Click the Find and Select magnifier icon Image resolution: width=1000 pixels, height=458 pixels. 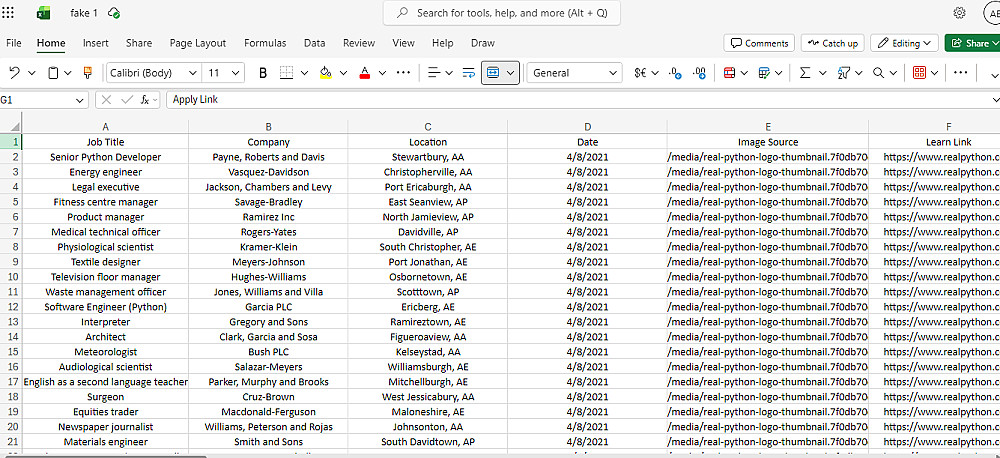878,73
